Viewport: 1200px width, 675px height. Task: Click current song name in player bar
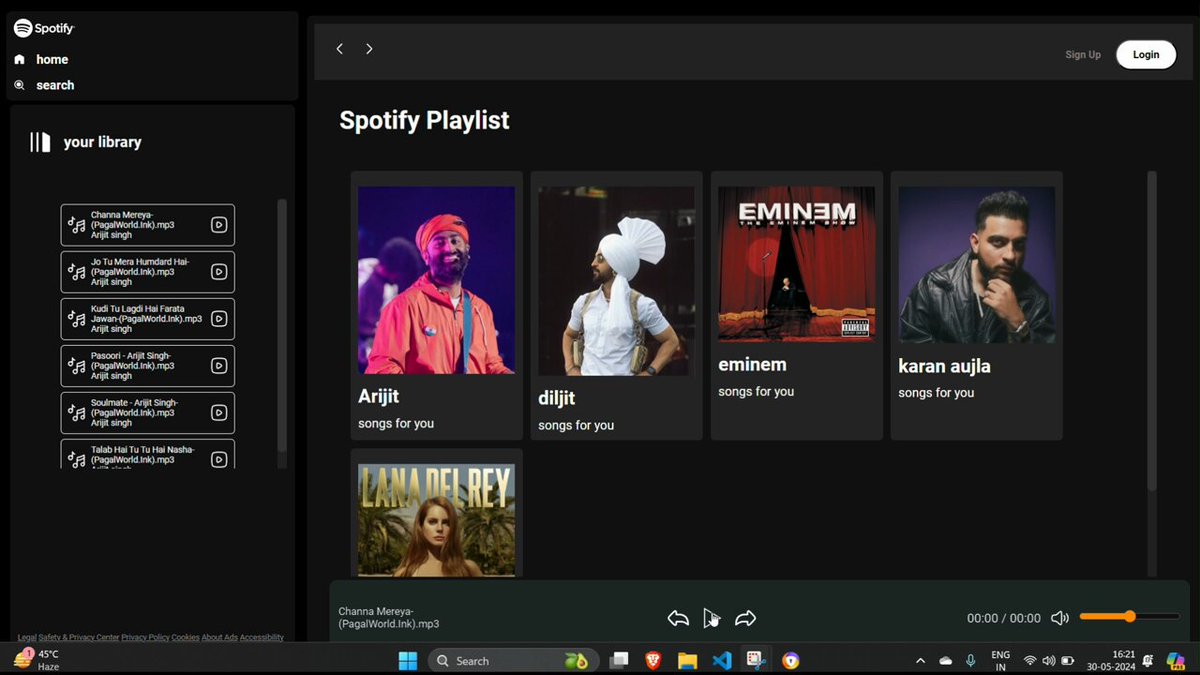[x=389, y=617]
